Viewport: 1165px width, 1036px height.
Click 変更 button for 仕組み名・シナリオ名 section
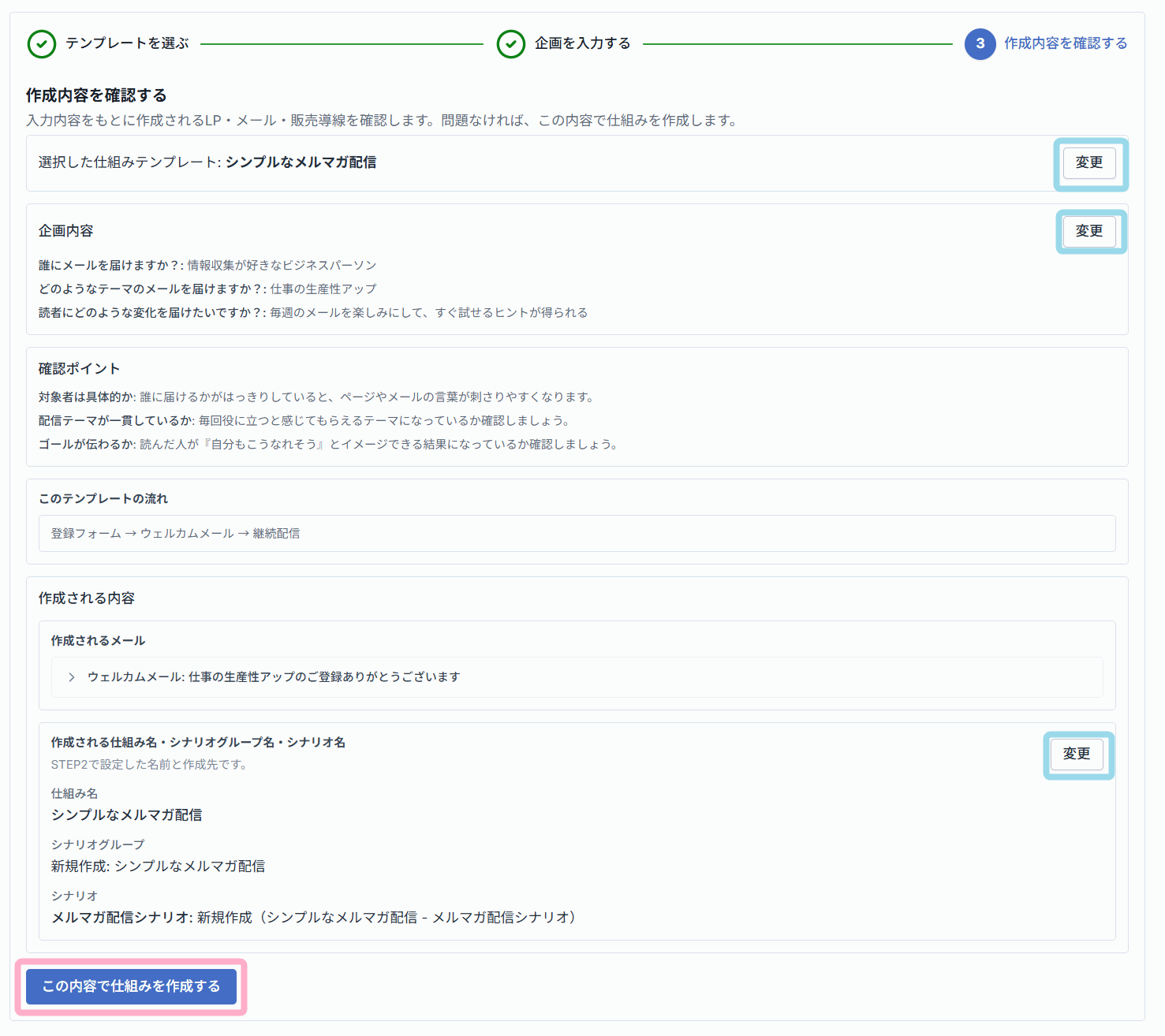coord(1077,754)
